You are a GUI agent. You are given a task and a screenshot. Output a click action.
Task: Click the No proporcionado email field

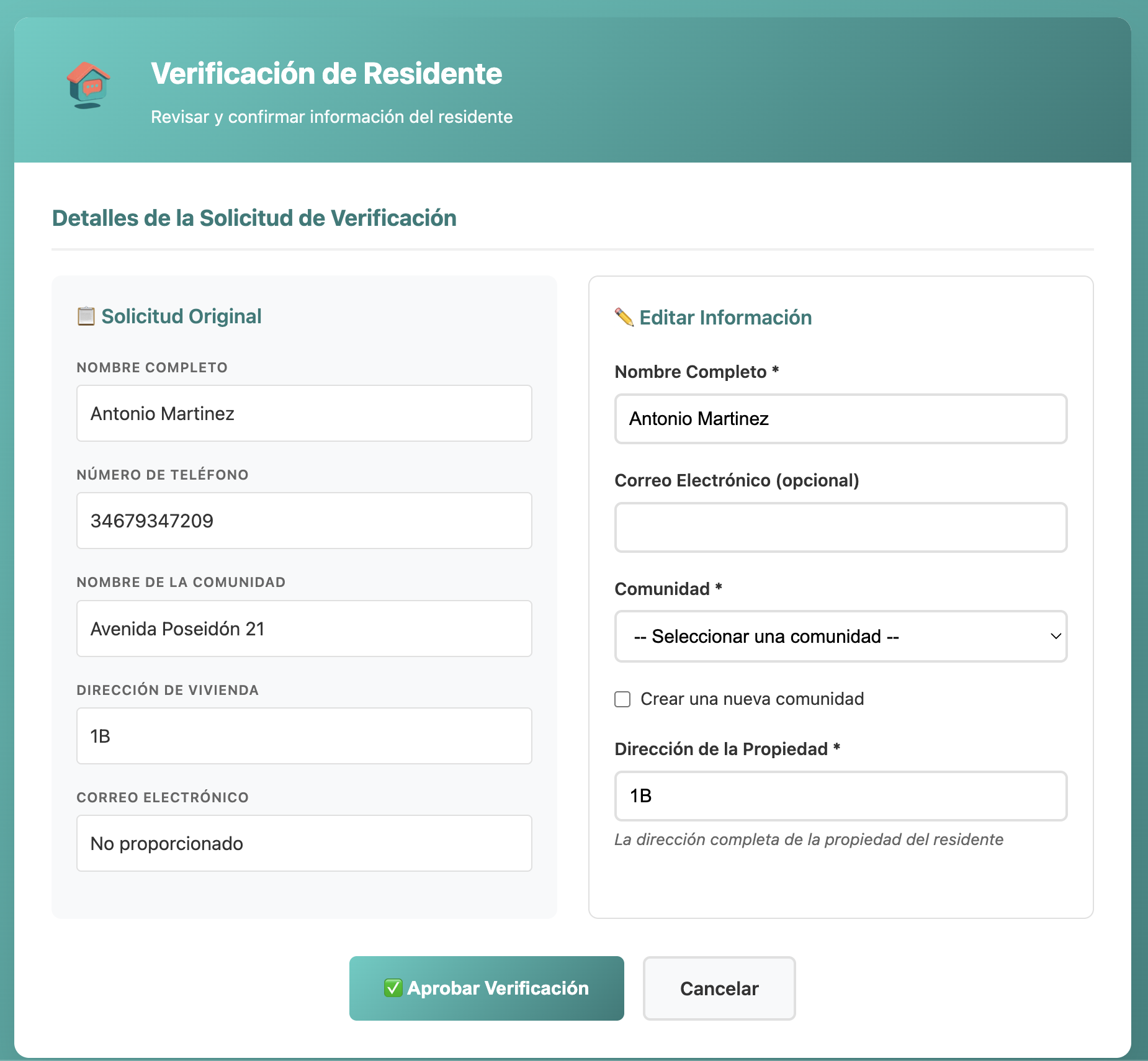303,843
